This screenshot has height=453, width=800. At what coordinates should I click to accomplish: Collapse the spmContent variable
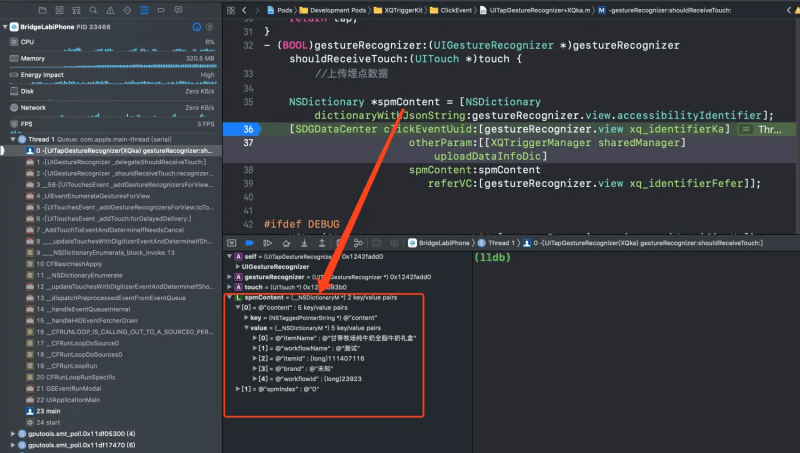click(x=229, y=297)
